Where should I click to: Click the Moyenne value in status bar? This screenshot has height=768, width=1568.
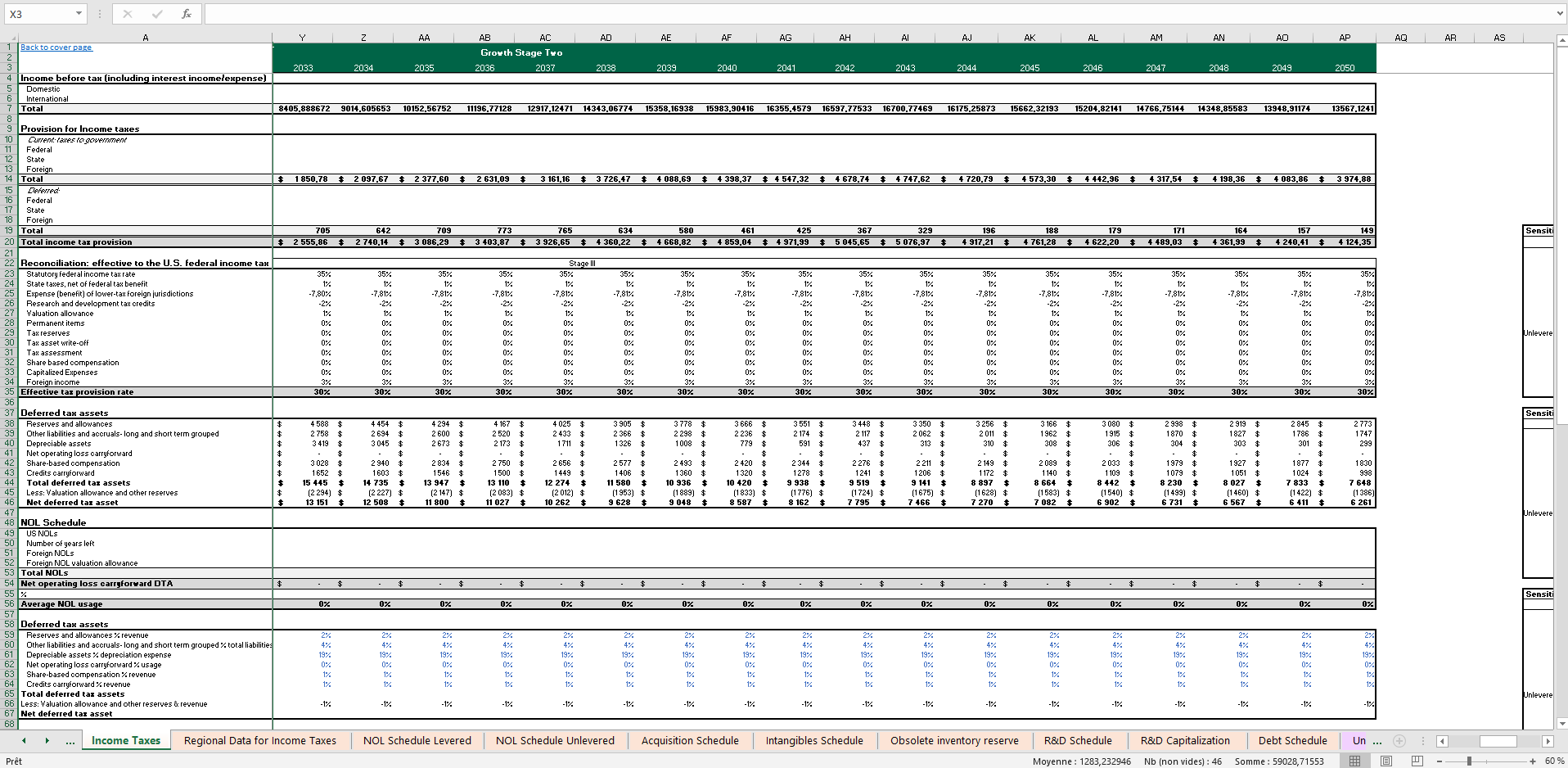[1082, 761]
